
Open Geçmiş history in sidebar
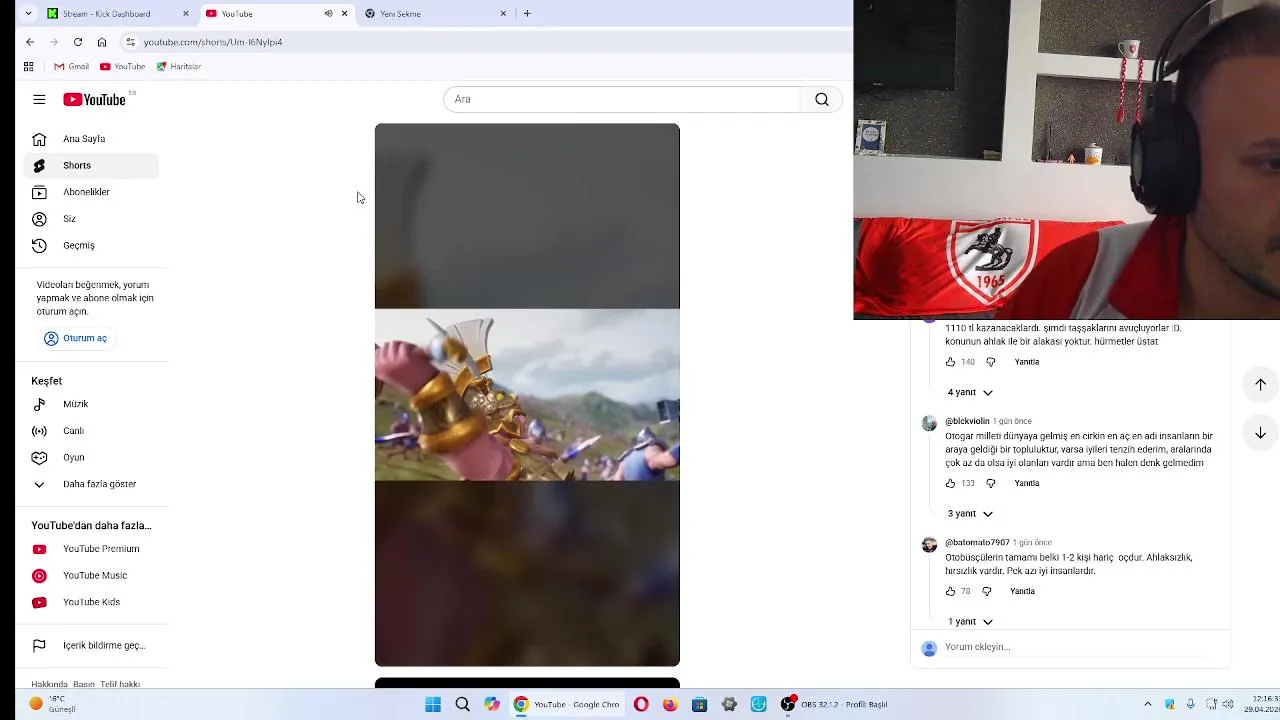pos(91,245)
